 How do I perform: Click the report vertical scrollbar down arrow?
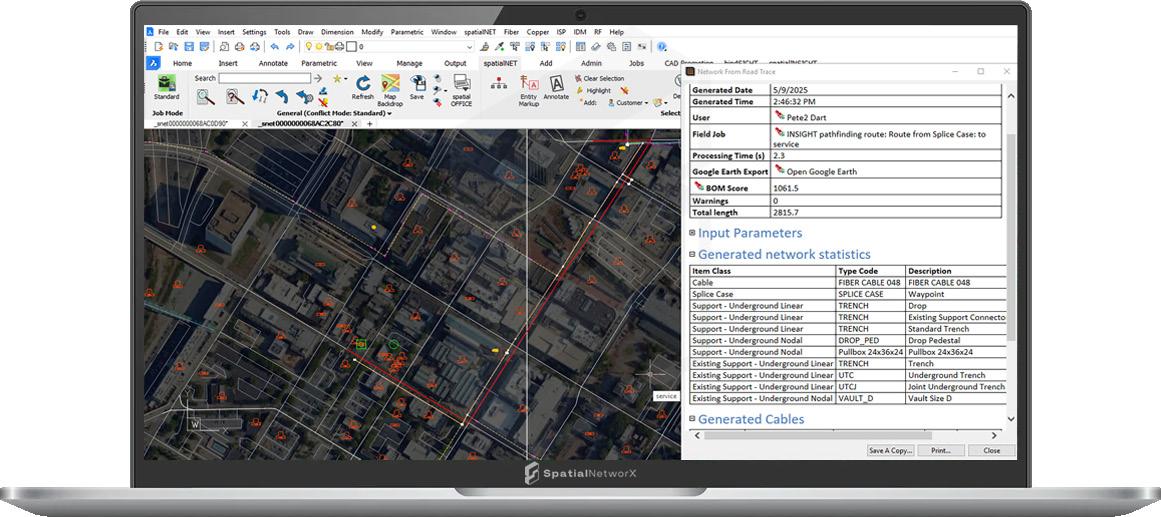(1011, 419)
